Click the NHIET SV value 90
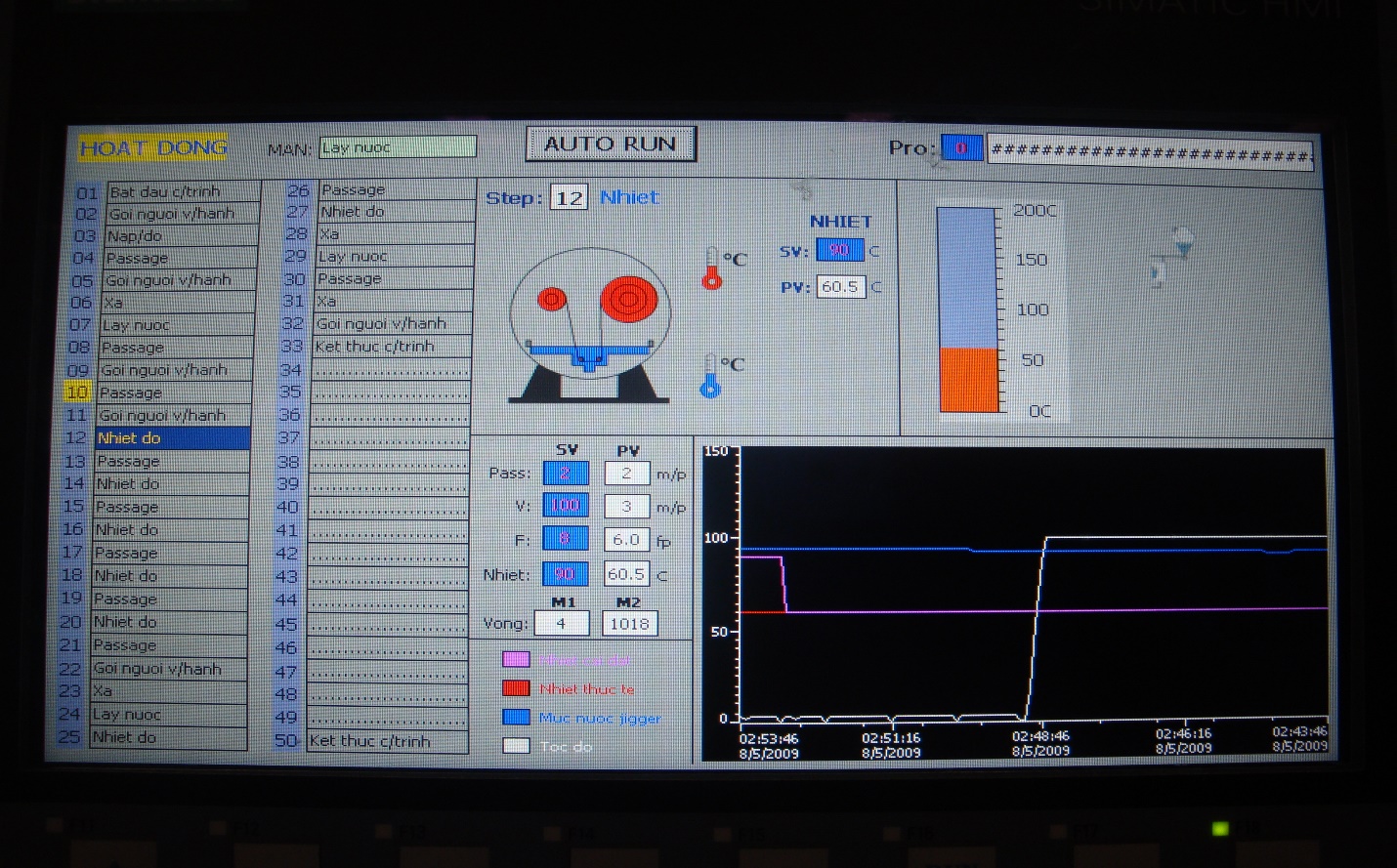 pyautogui.click(x=840, y=251)
